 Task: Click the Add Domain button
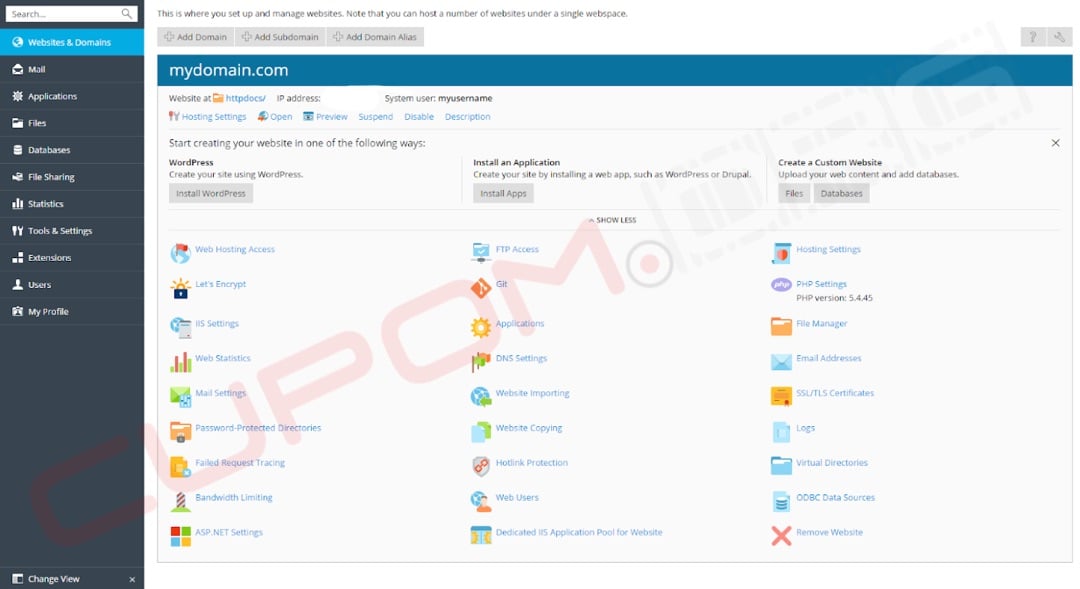pyautogui.click(x=196, y=37)
